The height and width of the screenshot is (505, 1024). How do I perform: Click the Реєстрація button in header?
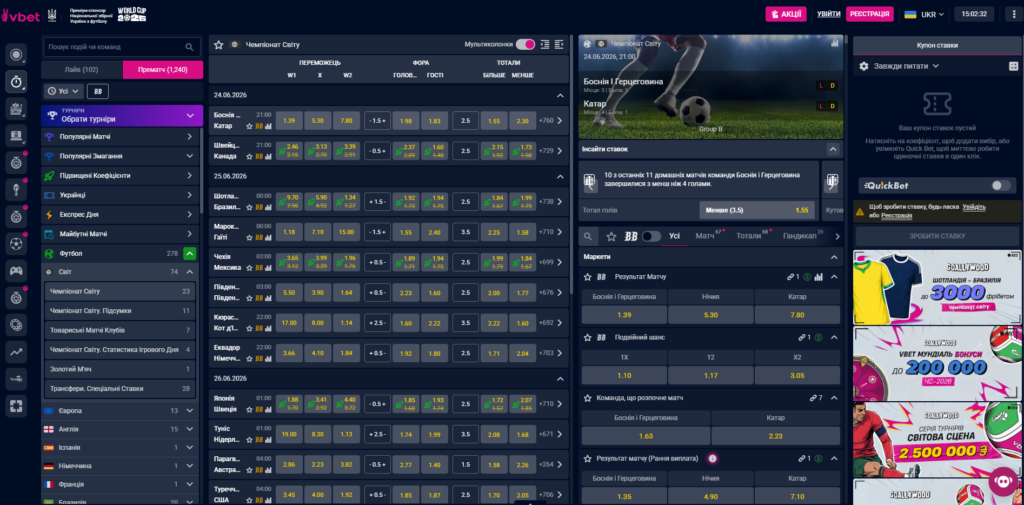point(870,14)
